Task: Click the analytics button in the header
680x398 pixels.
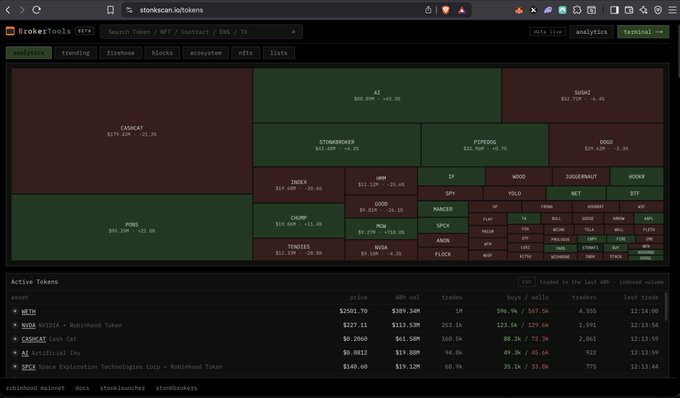Action: click(592, 32)
